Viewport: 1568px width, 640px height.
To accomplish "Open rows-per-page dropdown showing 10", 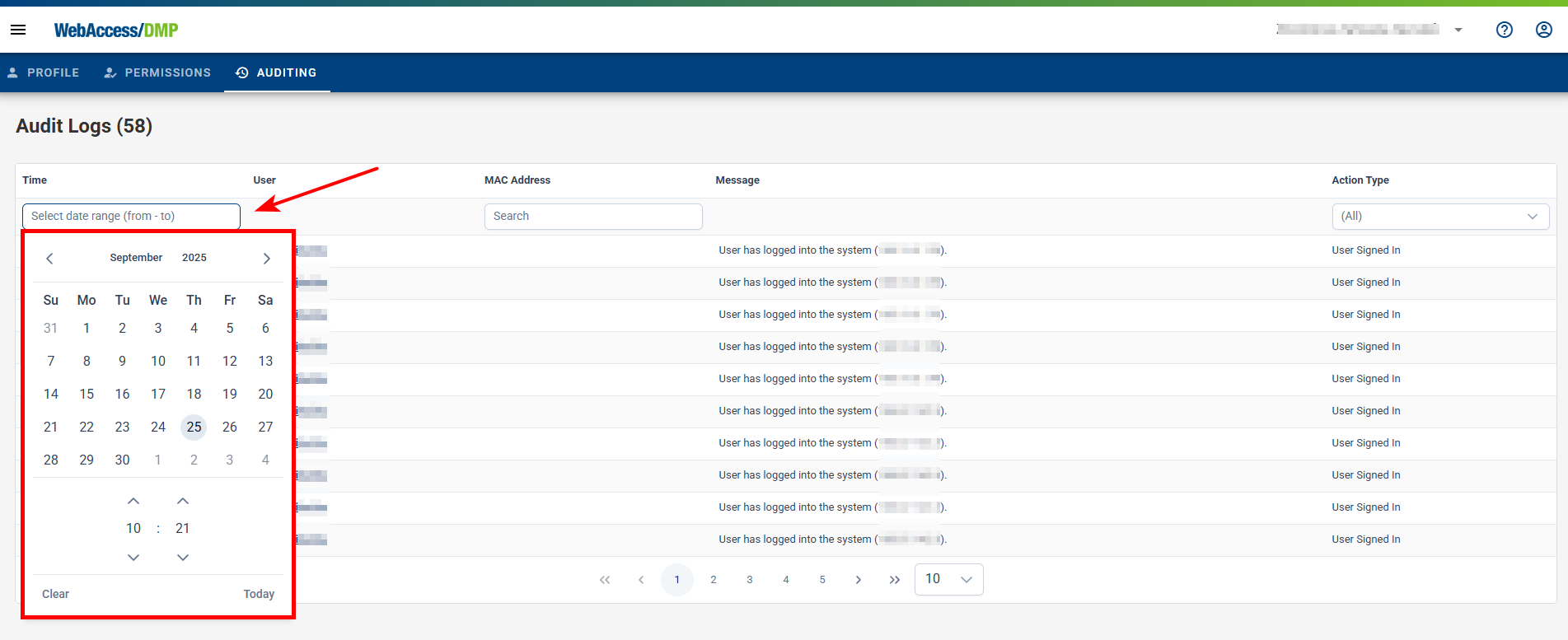I will click(948, 579).
